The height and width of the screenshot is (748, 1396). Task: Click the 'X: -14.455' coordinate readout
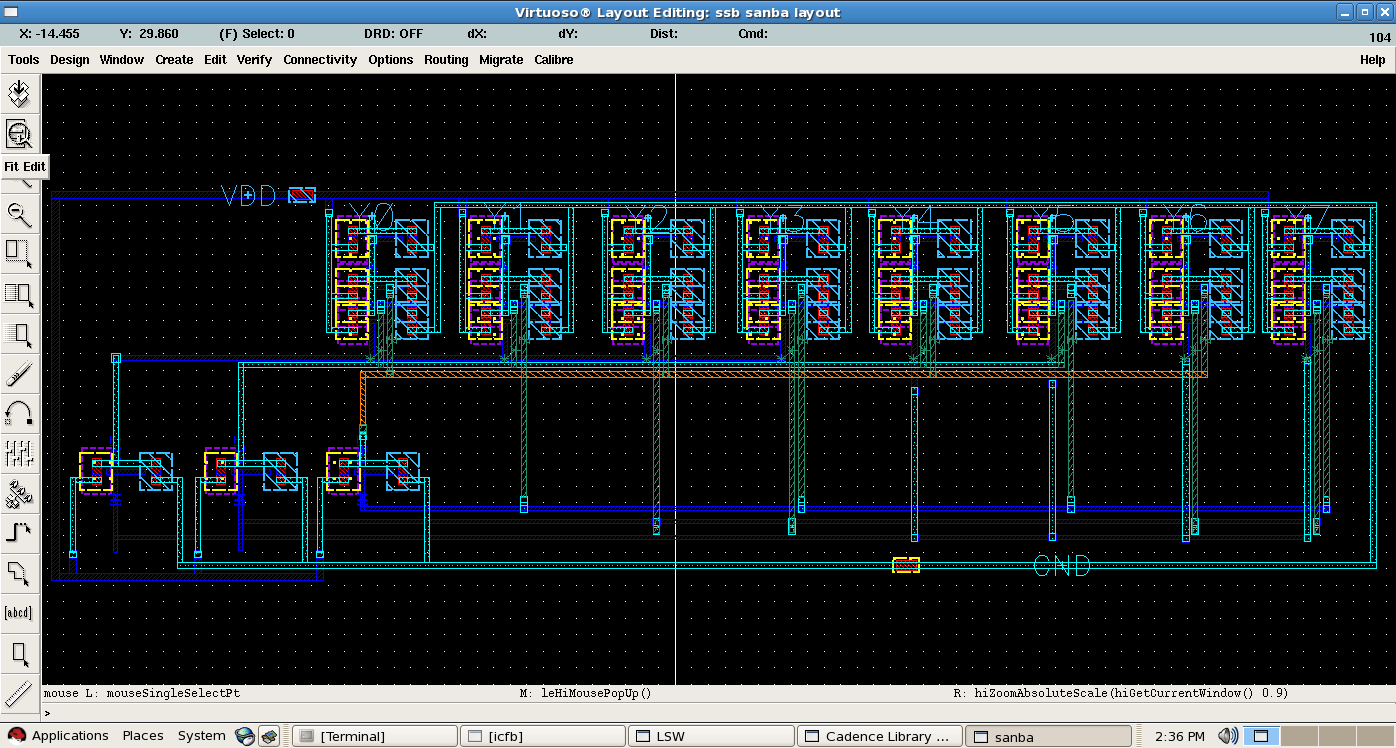pos(52,34)
